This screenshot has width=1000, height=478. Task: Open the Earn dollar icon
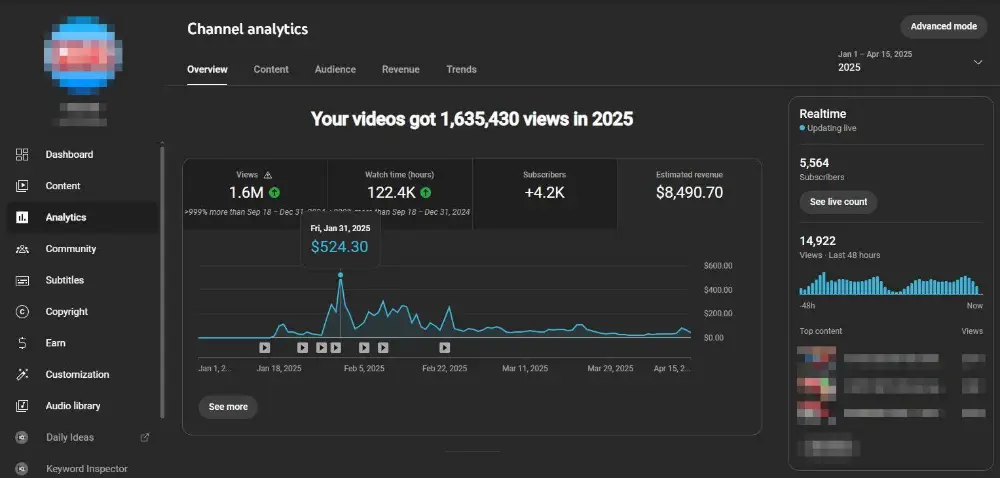click(22, 343)
